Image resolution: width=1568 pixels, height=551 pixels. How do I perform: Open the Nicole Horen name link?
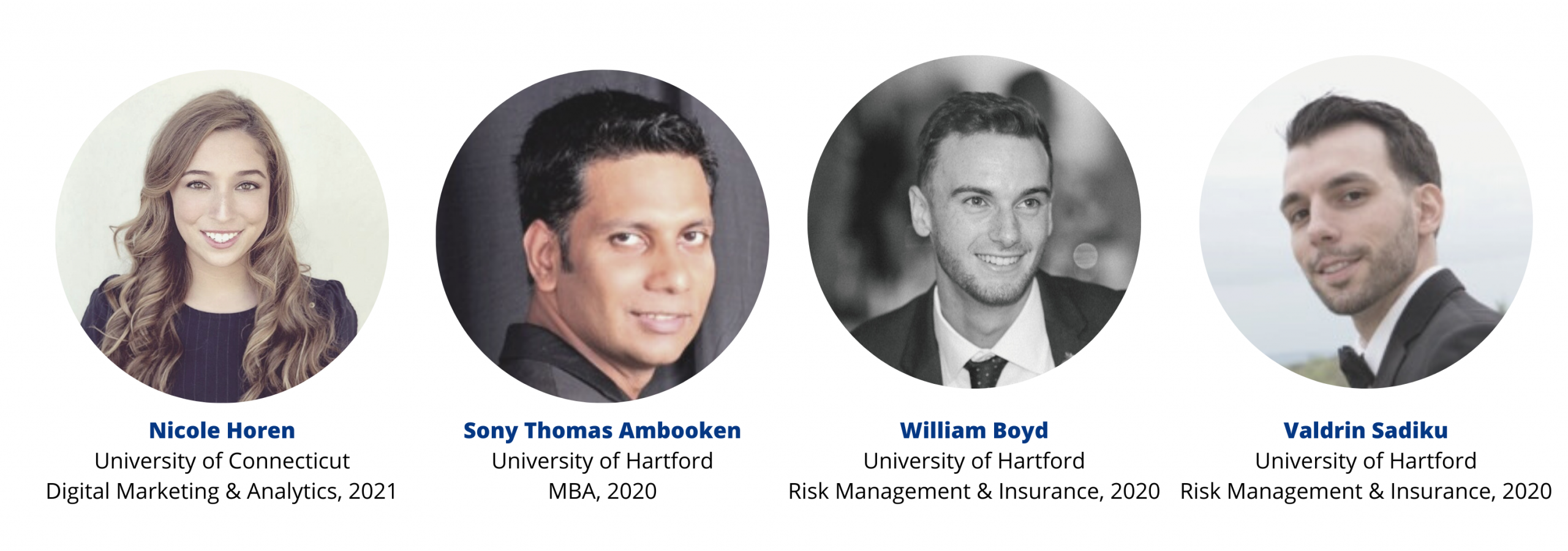click(x=222, y=430)
